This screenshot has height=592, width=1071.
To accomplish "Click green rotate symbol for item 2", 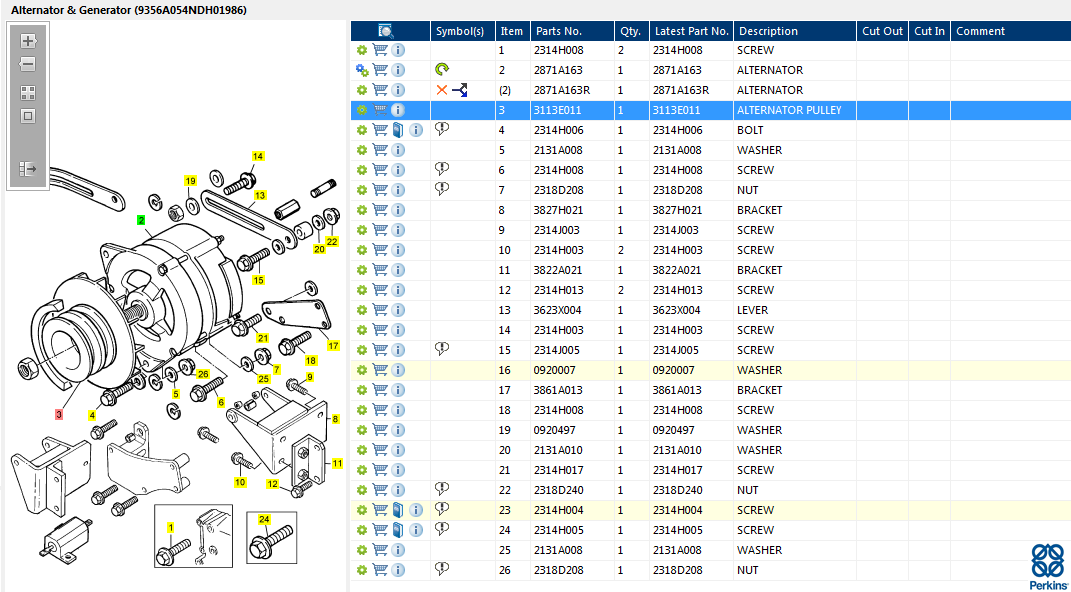I will (442, 69).
